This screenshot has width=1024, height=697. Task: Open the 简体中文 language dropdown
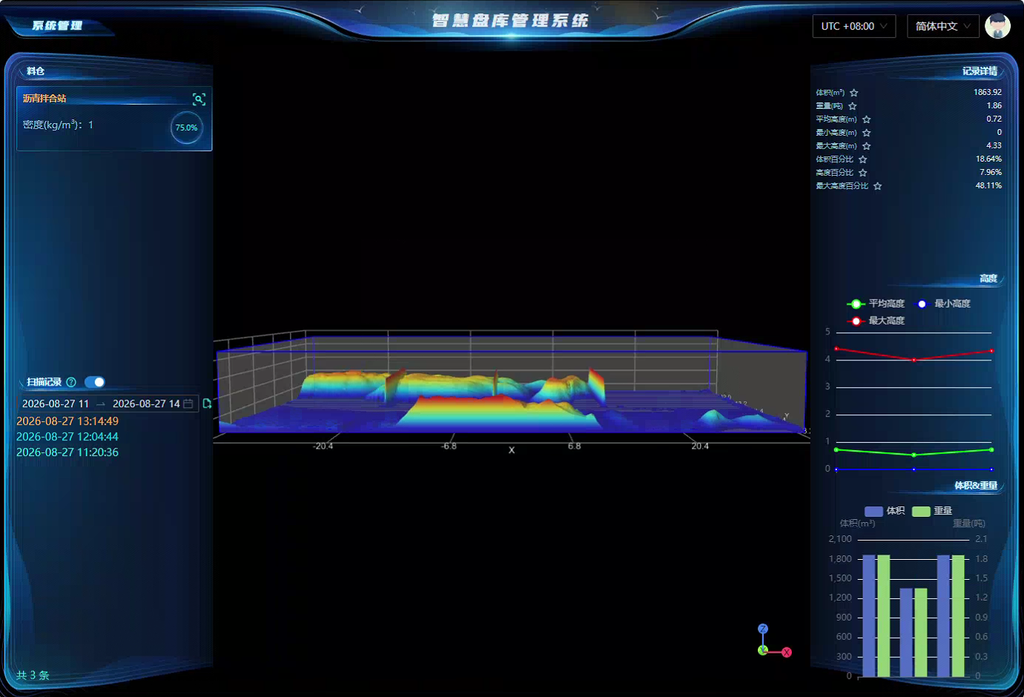tap(943, 26)
